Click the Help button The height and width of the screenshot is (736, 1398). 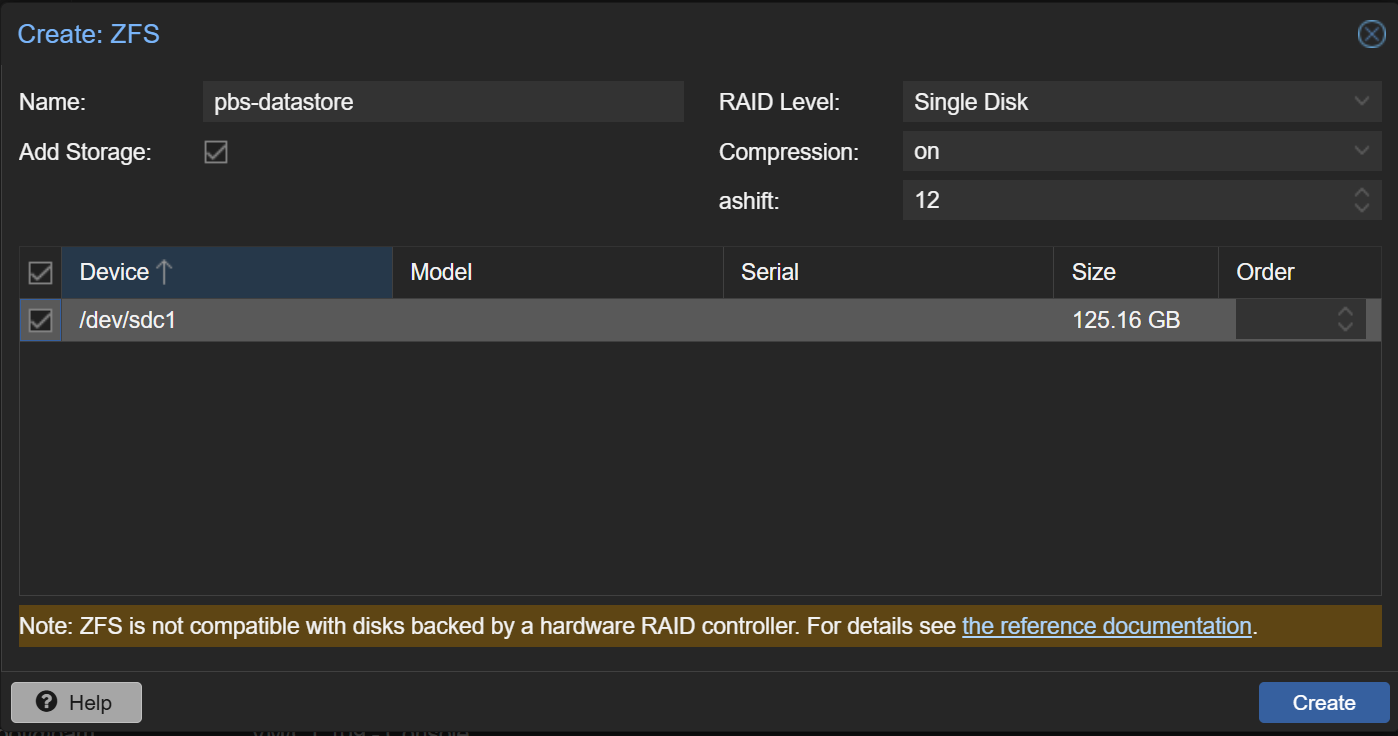pyautogui.click(x=76, y=703)
